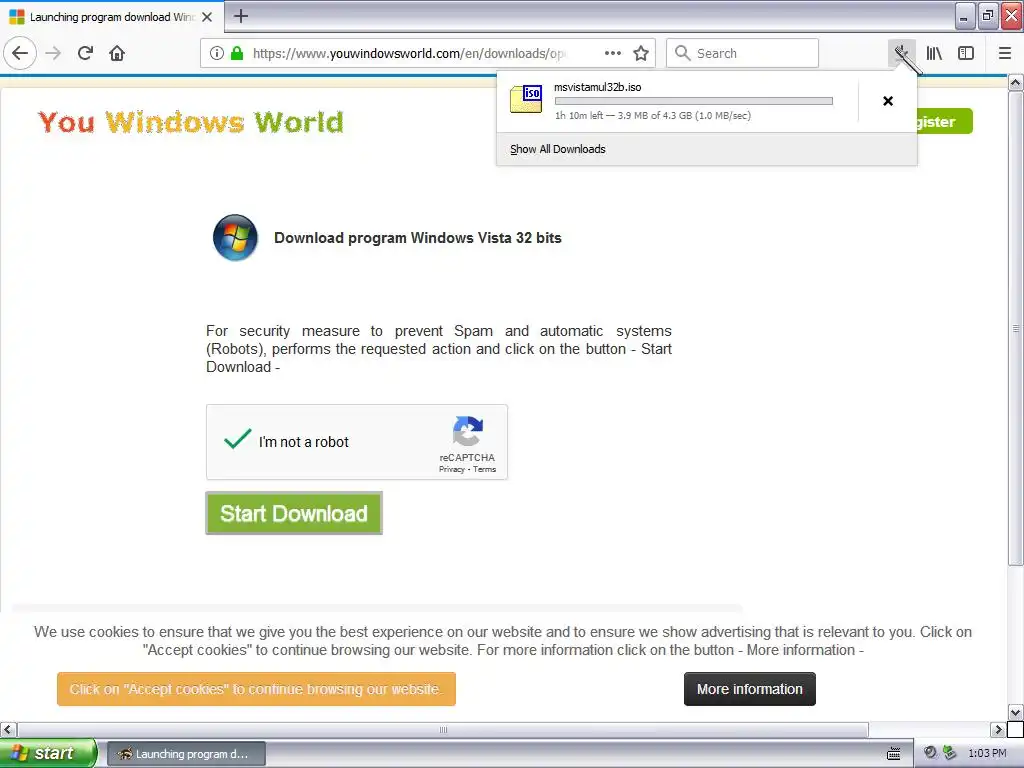Open reCAPTCHA Terms link

tap(485, 470)
